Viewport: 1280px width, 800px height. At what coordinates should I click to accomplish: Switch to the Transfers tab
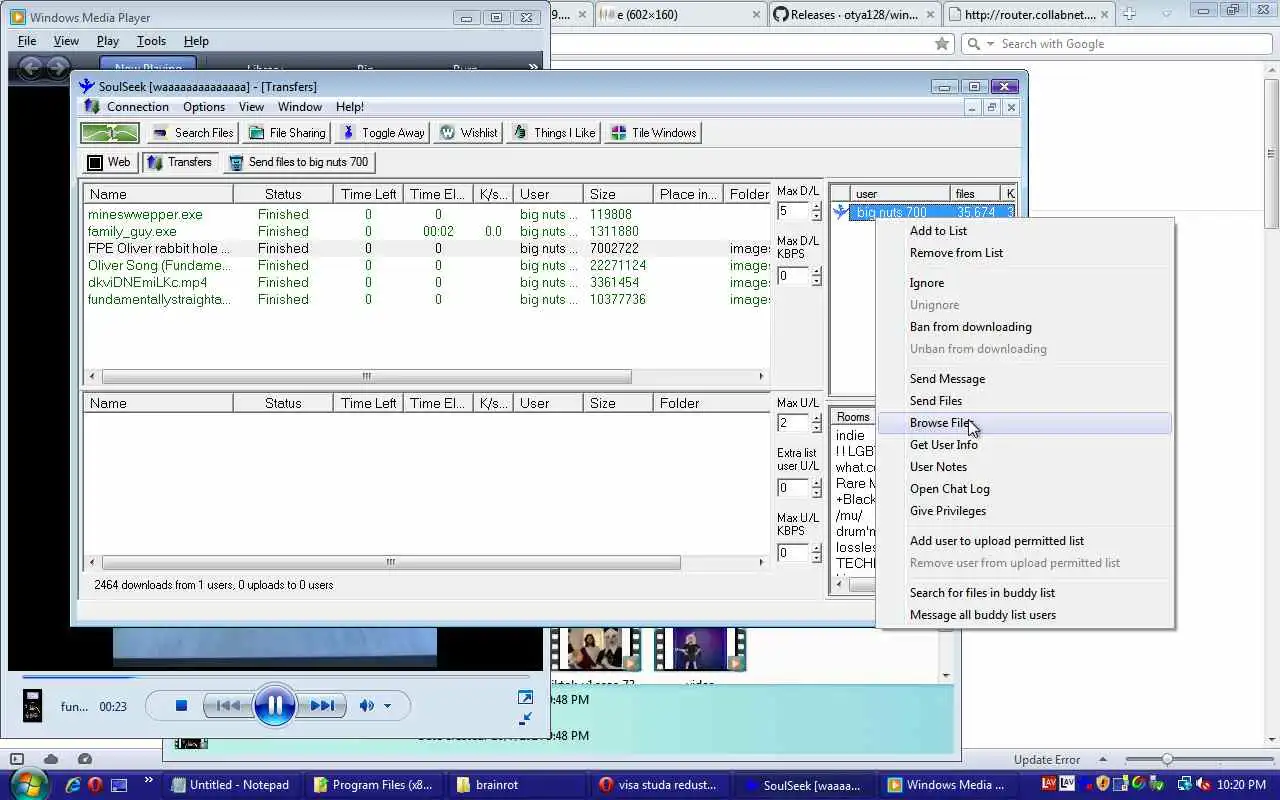coord(180,162)
